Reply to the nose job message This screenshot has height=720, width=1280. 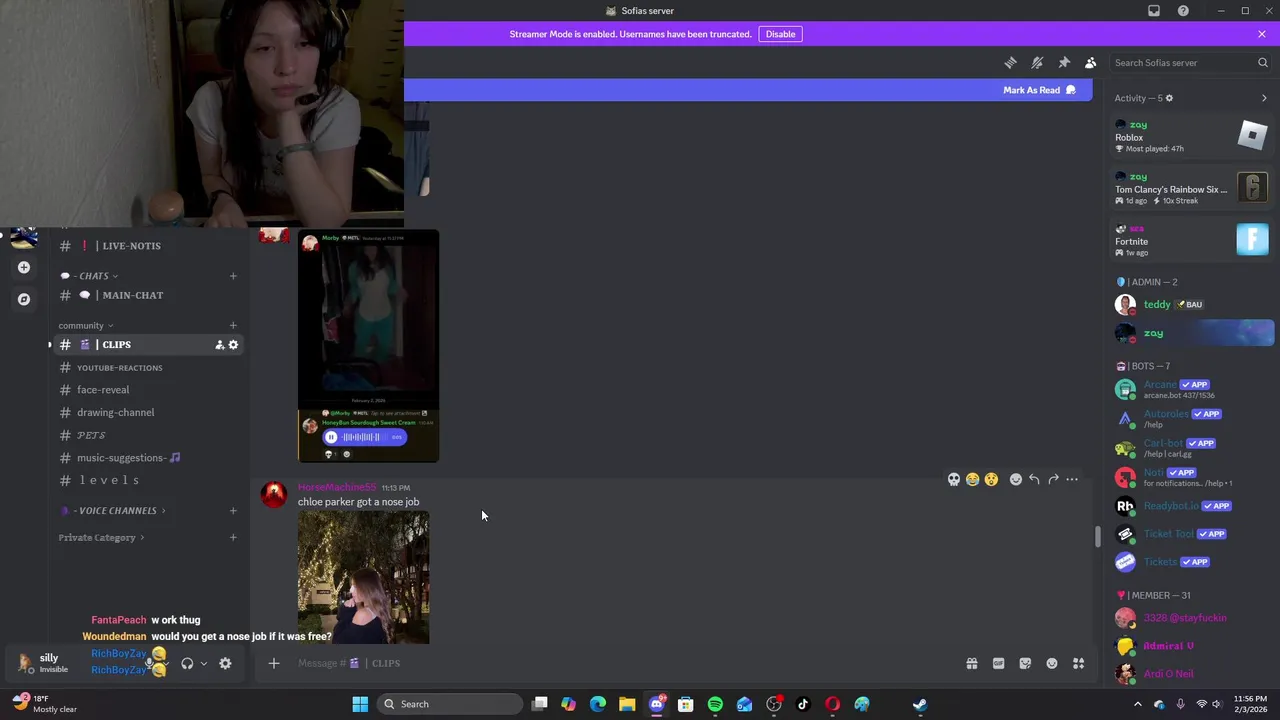[1034, 480]
